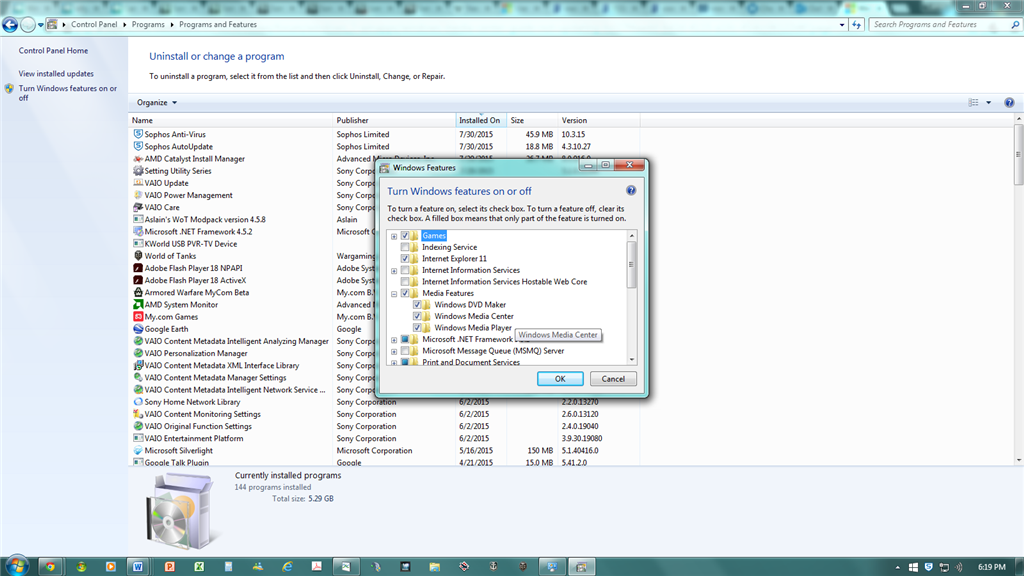Expand the Games feature tree

394,236
